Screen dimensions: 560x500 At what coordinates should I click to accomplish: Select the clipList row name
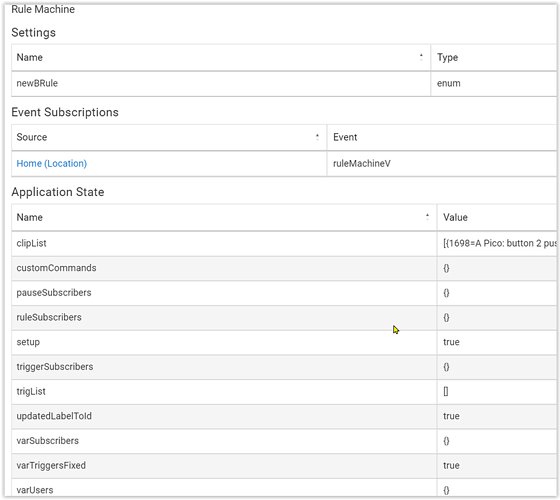[31, 243]
